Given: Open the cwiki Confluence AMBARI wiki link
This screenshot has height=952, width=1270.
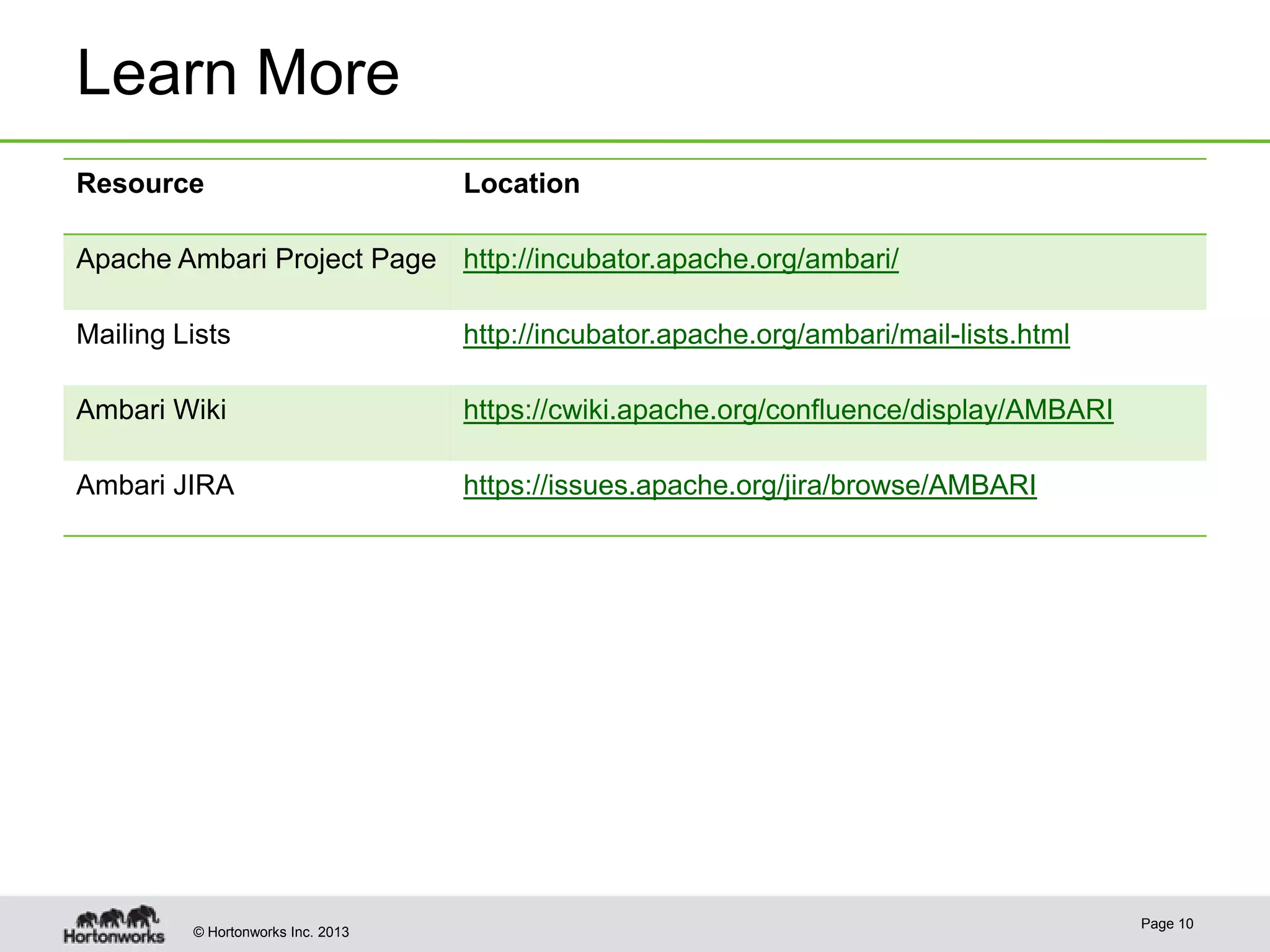Looking at the screenshot, I should click(x=788, y=410).
